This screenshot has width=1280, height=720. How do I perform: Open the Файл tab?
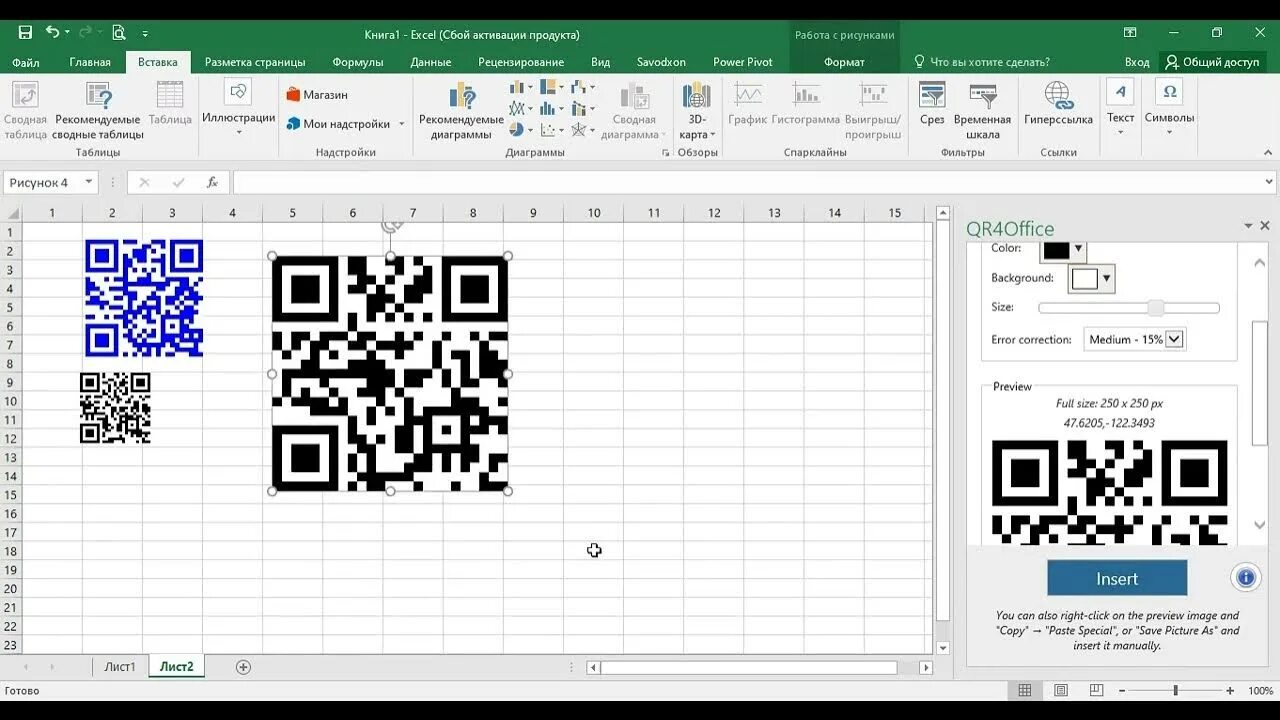26,62
